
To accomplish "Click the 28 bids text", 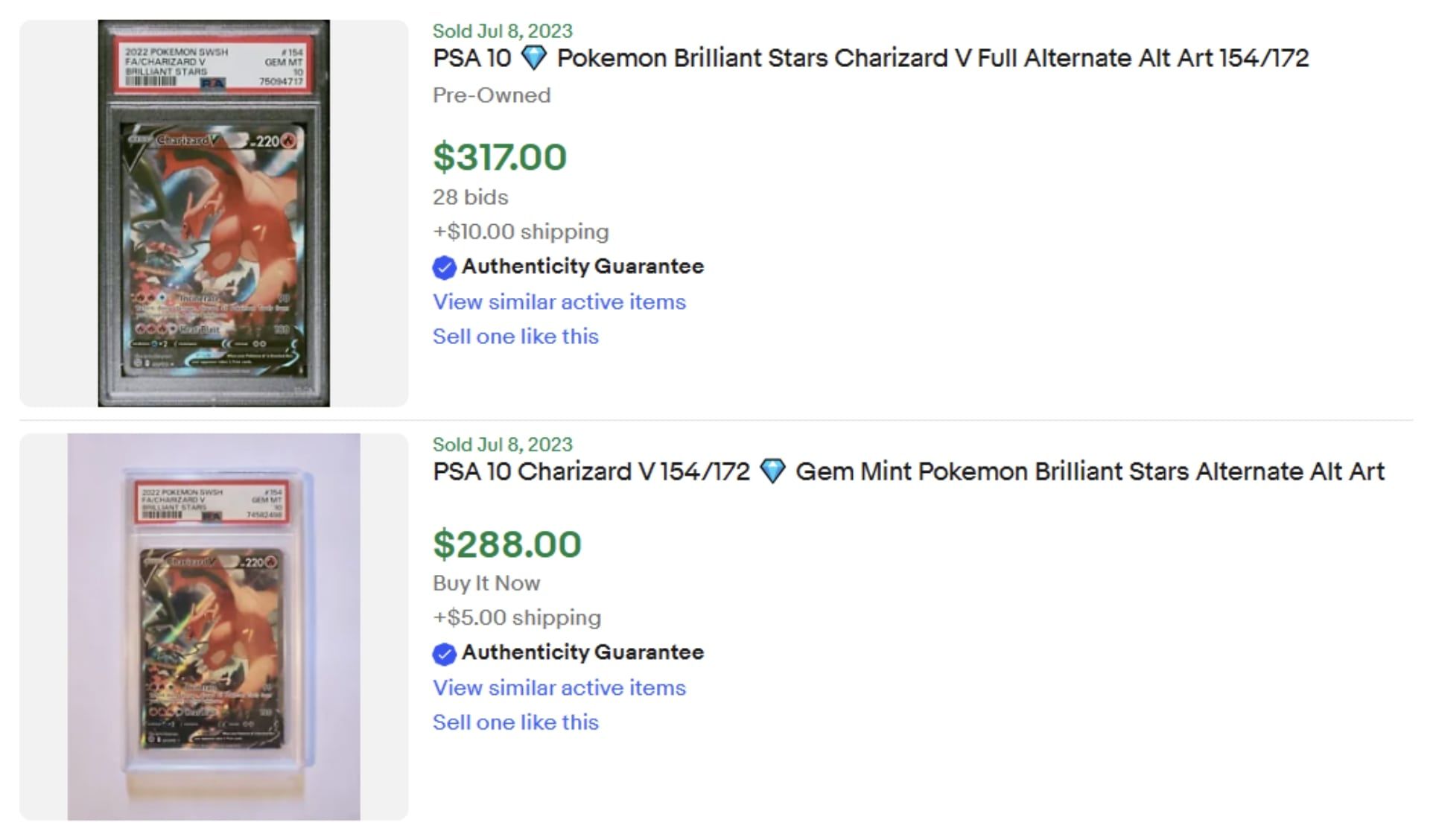I will (471, 197).
